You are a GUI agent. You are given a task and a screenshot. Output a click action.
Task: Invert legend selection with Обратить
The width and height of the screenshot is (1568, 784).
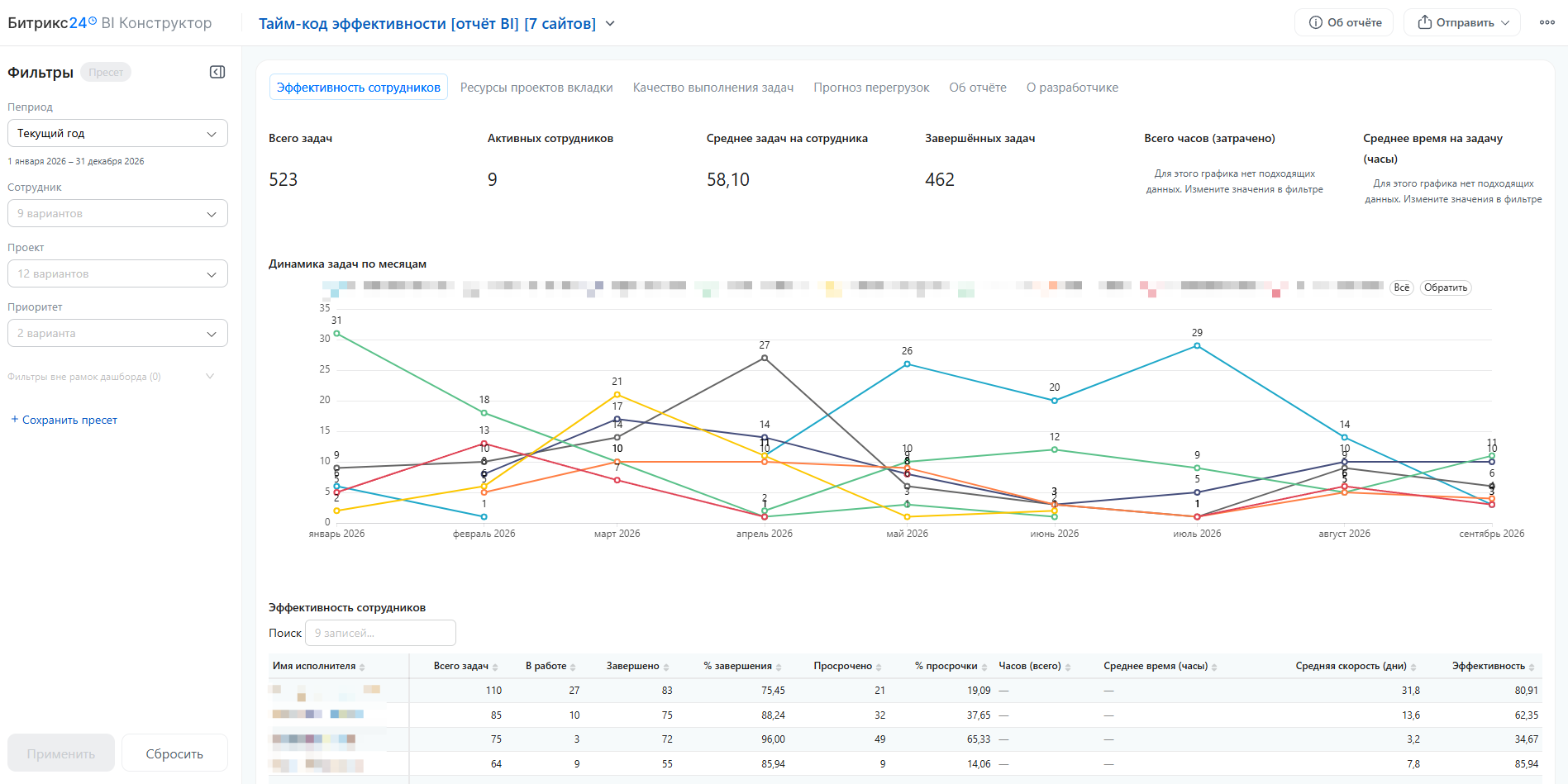[1446, 287]
